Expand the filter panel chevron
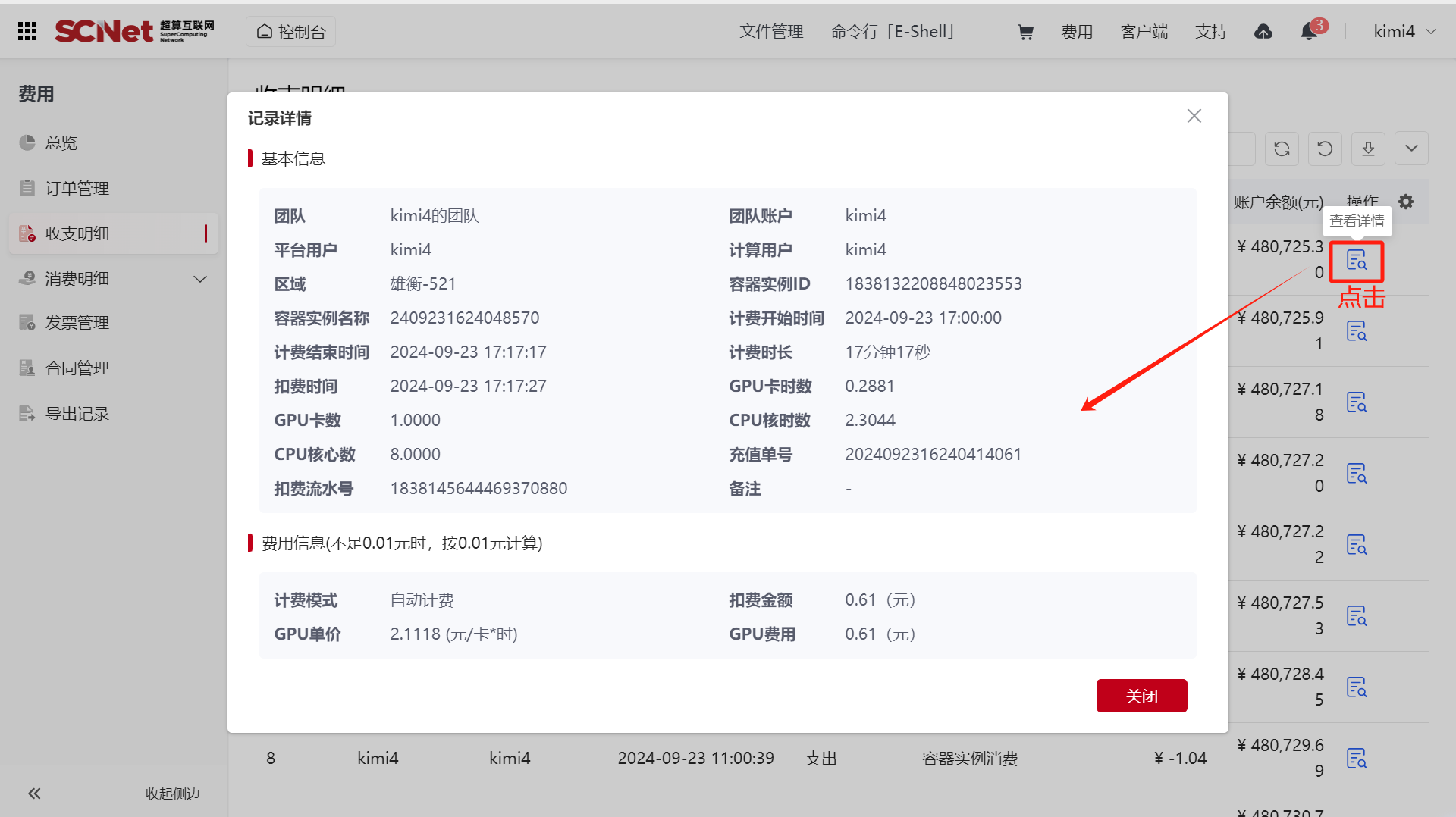Image resolution: width=1456 pixels, height=817 pixels. (1411, 149)
